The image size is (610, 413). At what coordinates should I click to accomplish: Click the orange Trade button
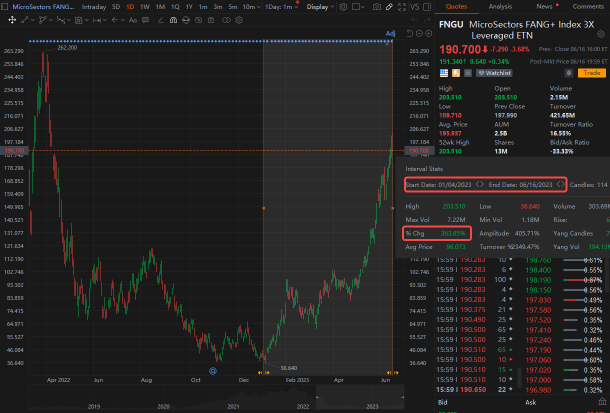tap(592, 73)
